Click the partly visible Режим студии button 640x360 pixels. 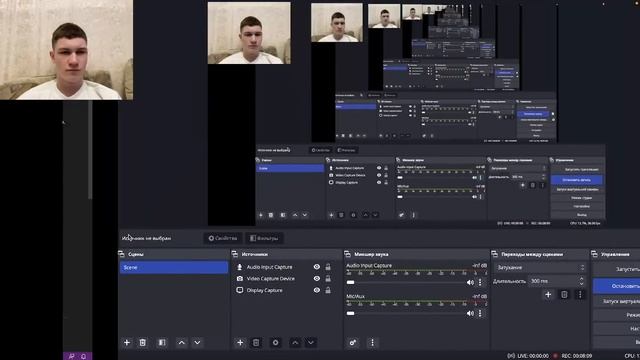[x=616, y=315]
